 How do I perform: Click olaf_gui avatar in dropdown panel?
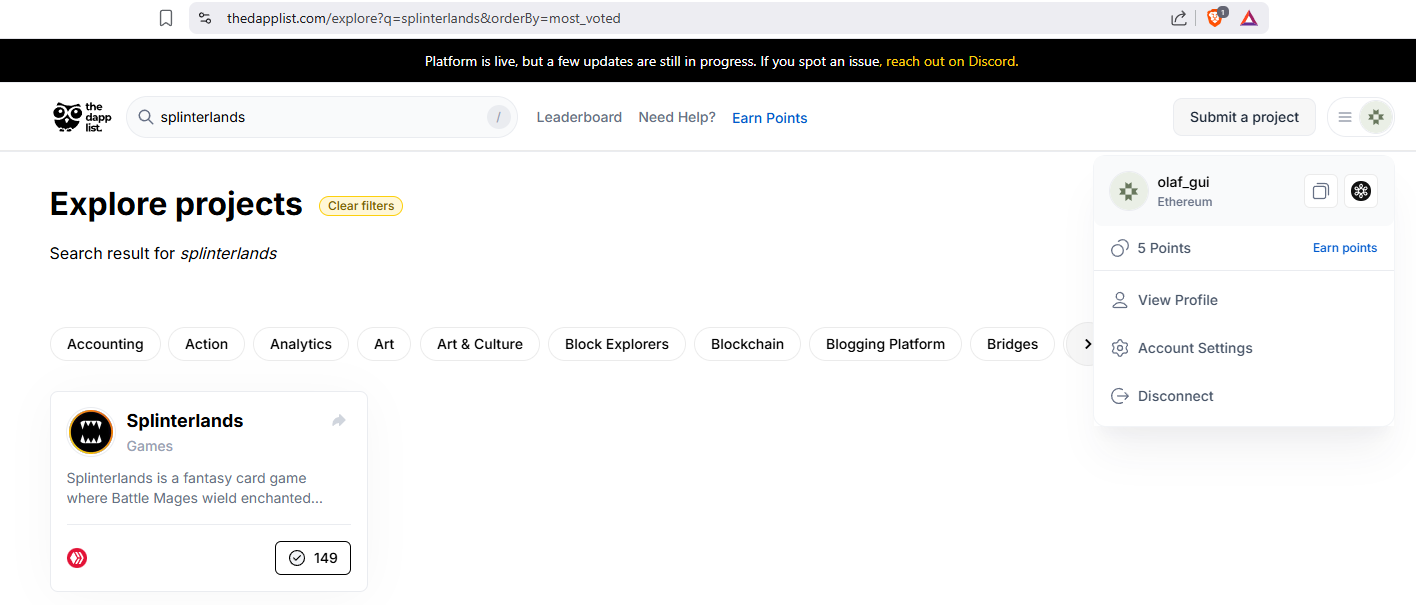click(x=1129, y=191)
